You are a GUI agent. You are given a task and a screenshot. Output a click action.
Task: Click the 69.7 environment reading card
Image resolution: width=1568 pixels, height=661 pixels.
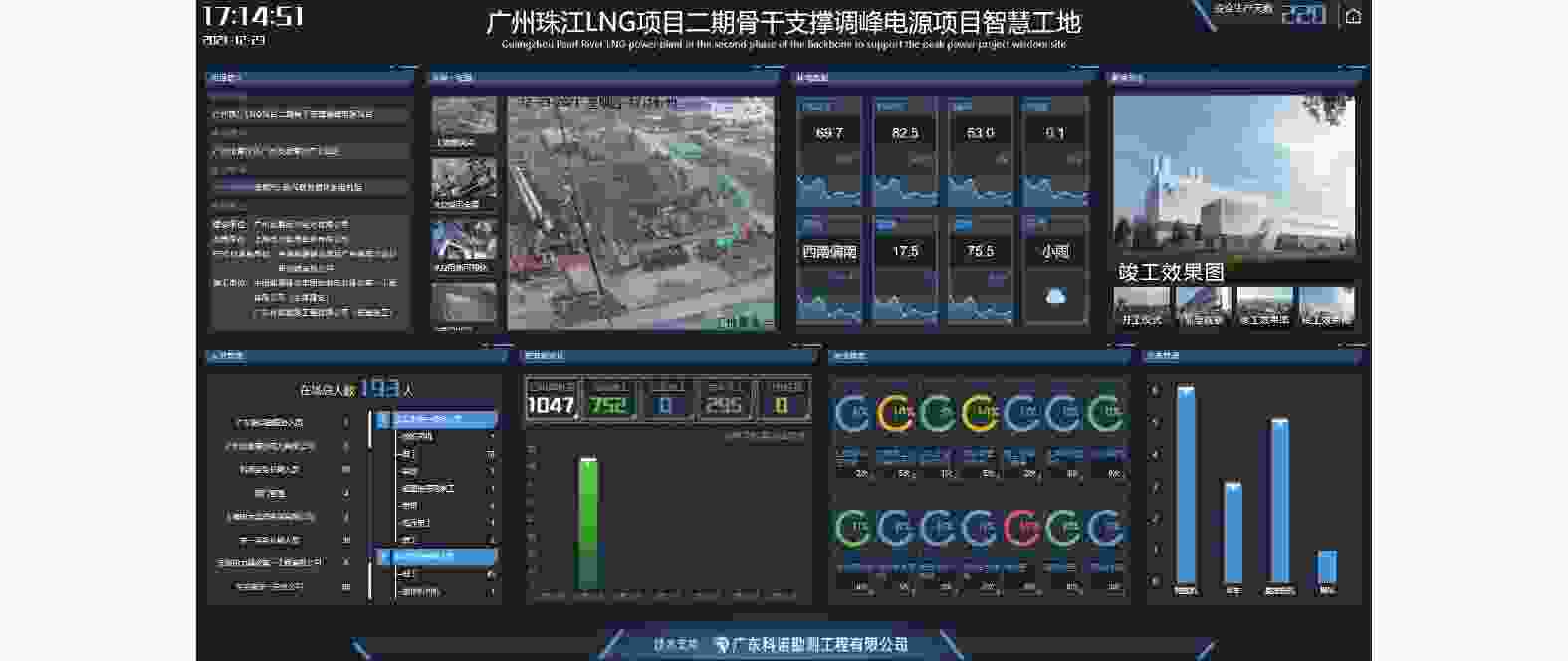pos(828,150)
